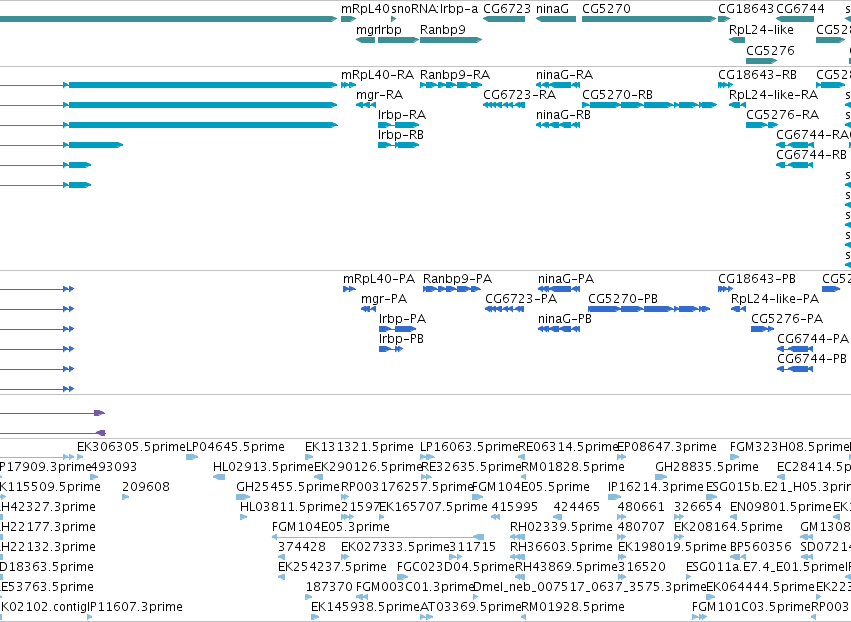Select the LP16063.5prime EST label
The height and width of the screenshot is (622, 851).
pyautogui.click(x=469, y=447)
